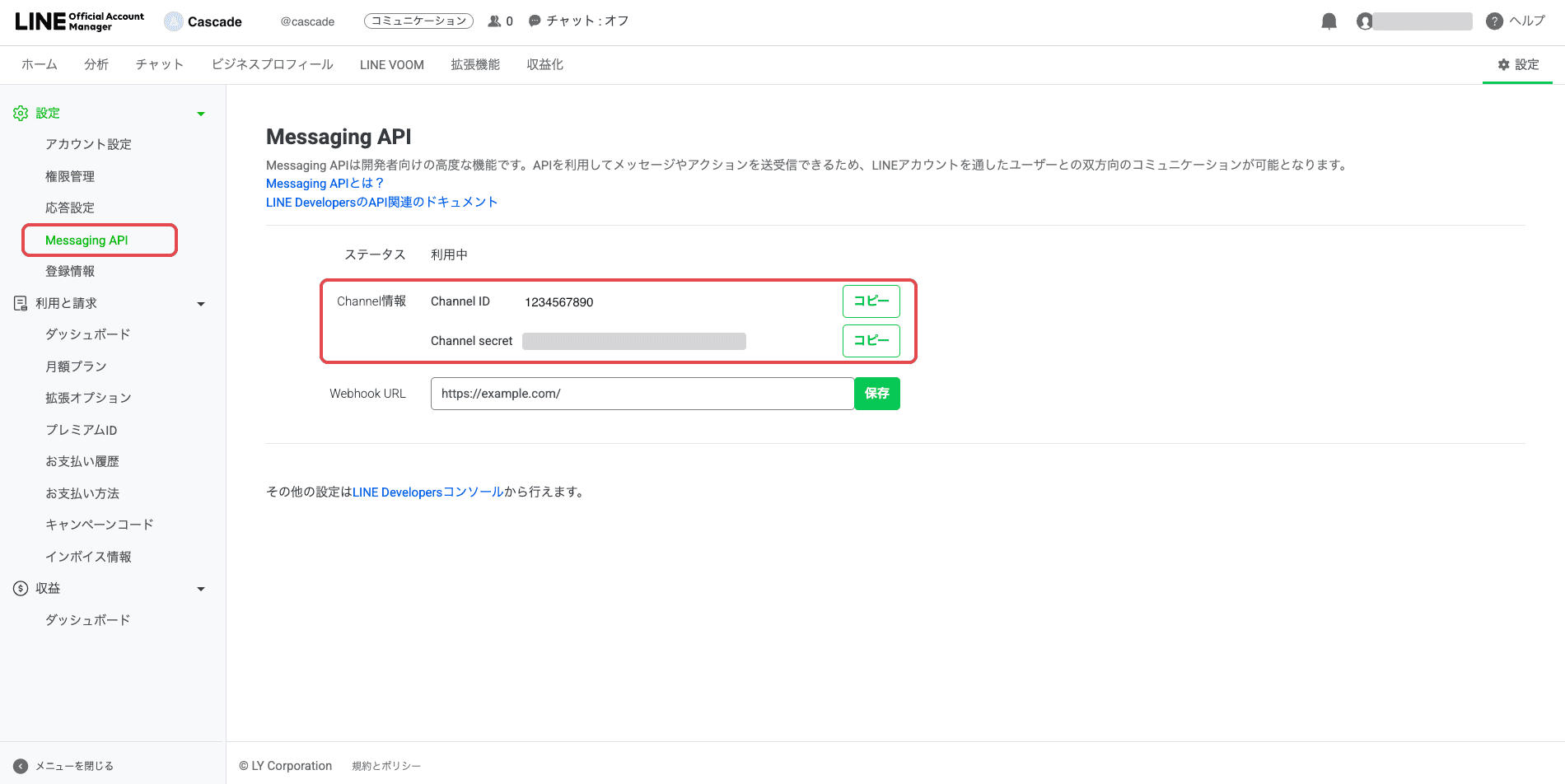Open お支払い方法 in sidebar
1565x784 pixels.
pyautogui.click(x=82, y=493)
